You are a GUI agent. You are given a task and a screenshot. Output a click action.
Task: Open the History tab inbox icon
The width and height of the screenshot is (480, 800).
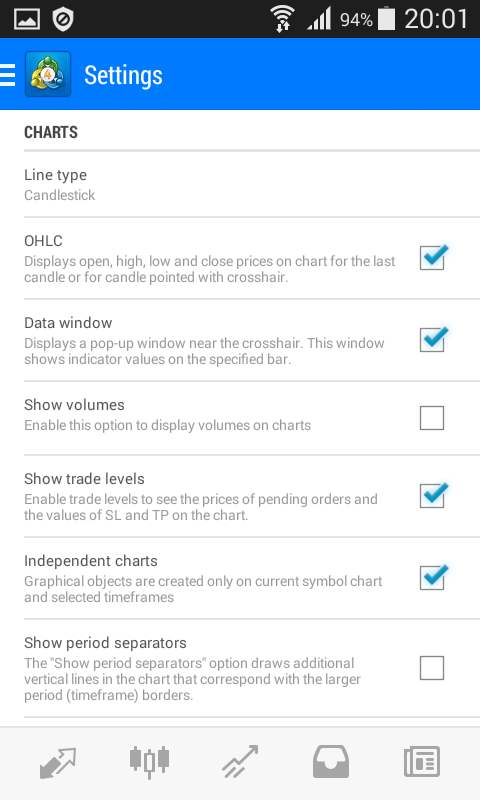(331, 762)
